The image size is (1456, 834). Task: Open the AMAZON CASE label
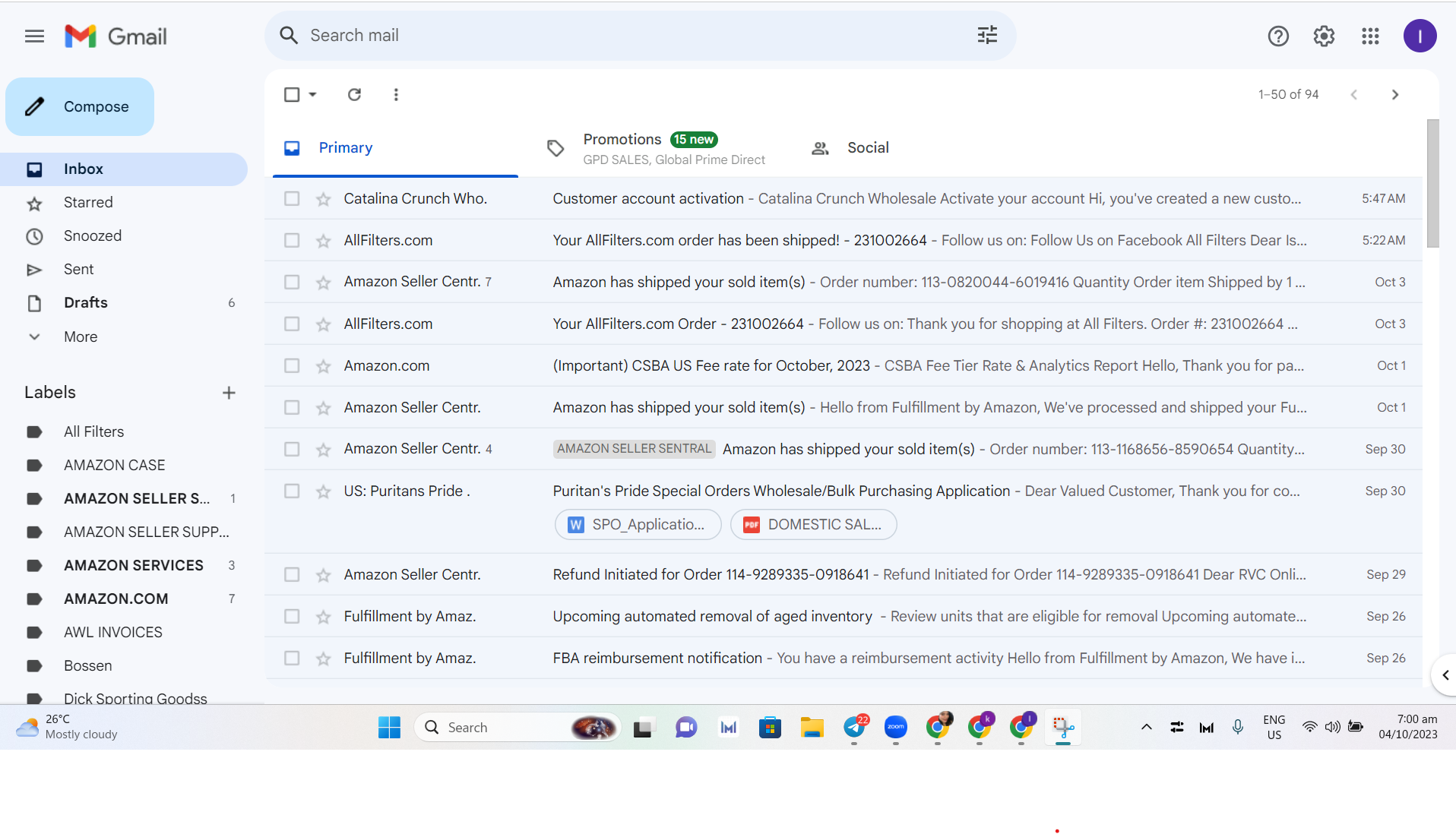(114, 466)
